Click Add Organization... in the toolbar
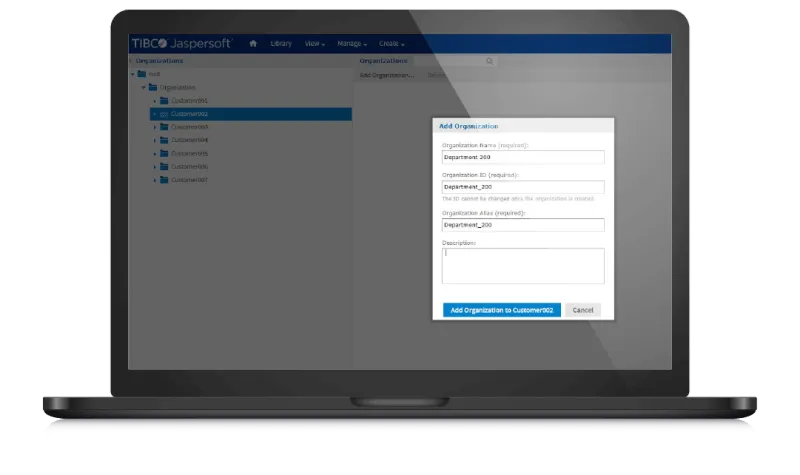This screenshot has width=800, height=475. (x=387, y=75)
